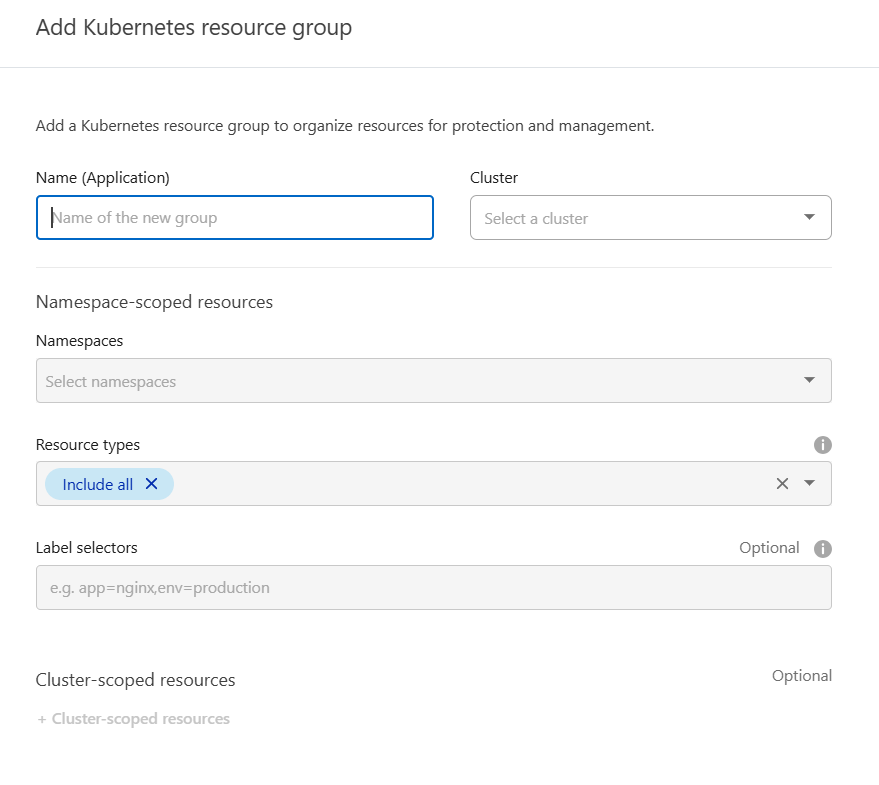Expand the cluster dropdown arrow
Viewport: 879px width, 785px height.
coord(809,217)
